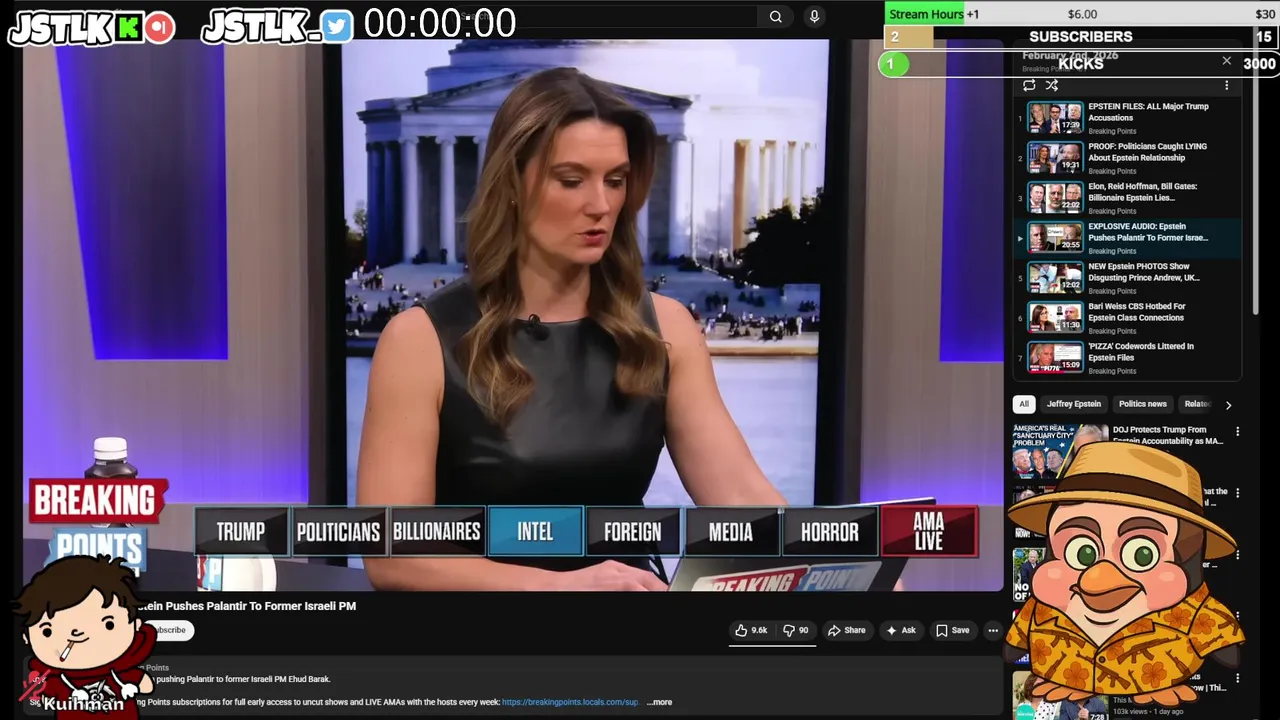Open the more actions ellipsis under video
The image size is (1280, 720).
993,630
